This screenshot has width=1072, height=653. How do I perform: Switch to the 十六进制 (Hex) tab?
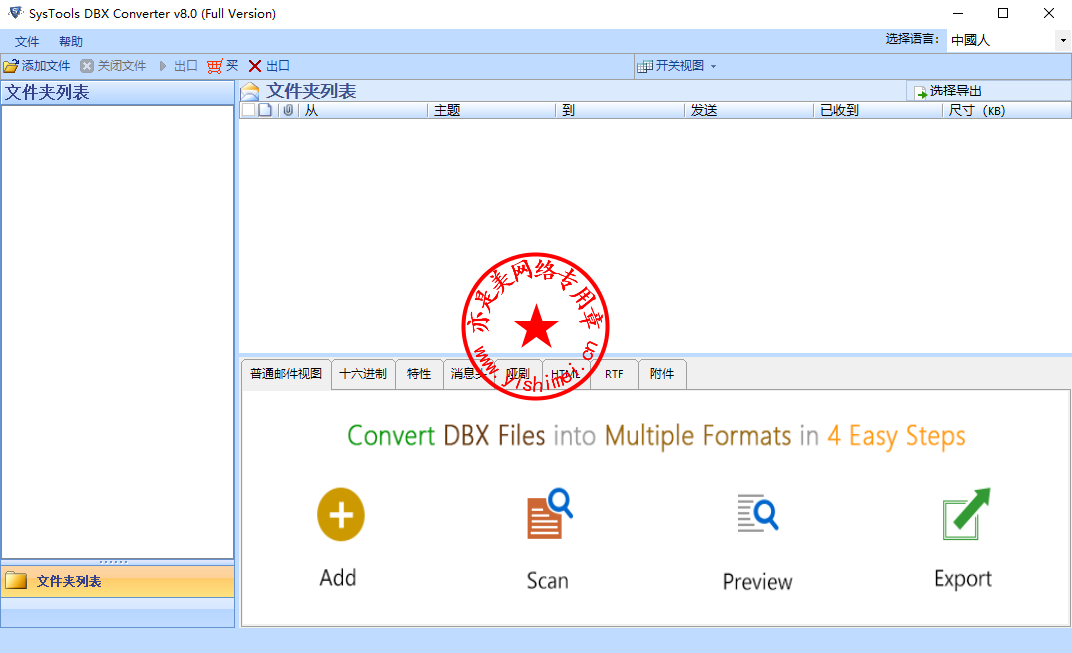[x=363, y=374]
